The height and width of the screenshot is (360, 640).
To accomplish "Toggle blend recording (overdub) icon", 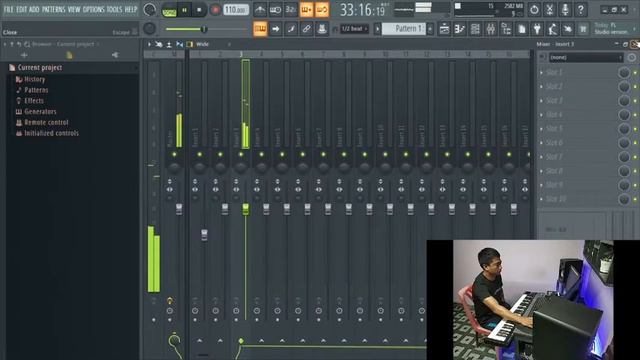I will 306,9.
